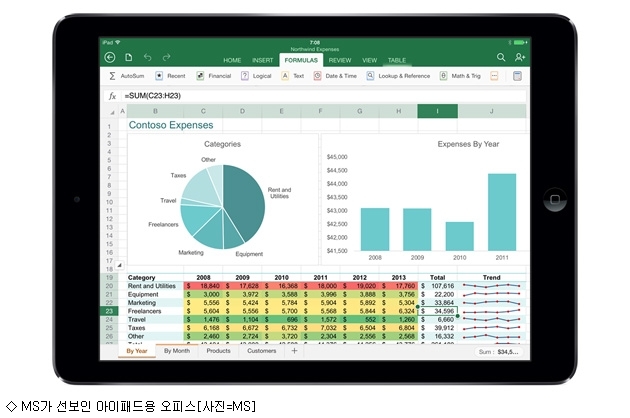Switch to the REVIEW ribbon tab
The image size is (630, 418).
point(340,60)
